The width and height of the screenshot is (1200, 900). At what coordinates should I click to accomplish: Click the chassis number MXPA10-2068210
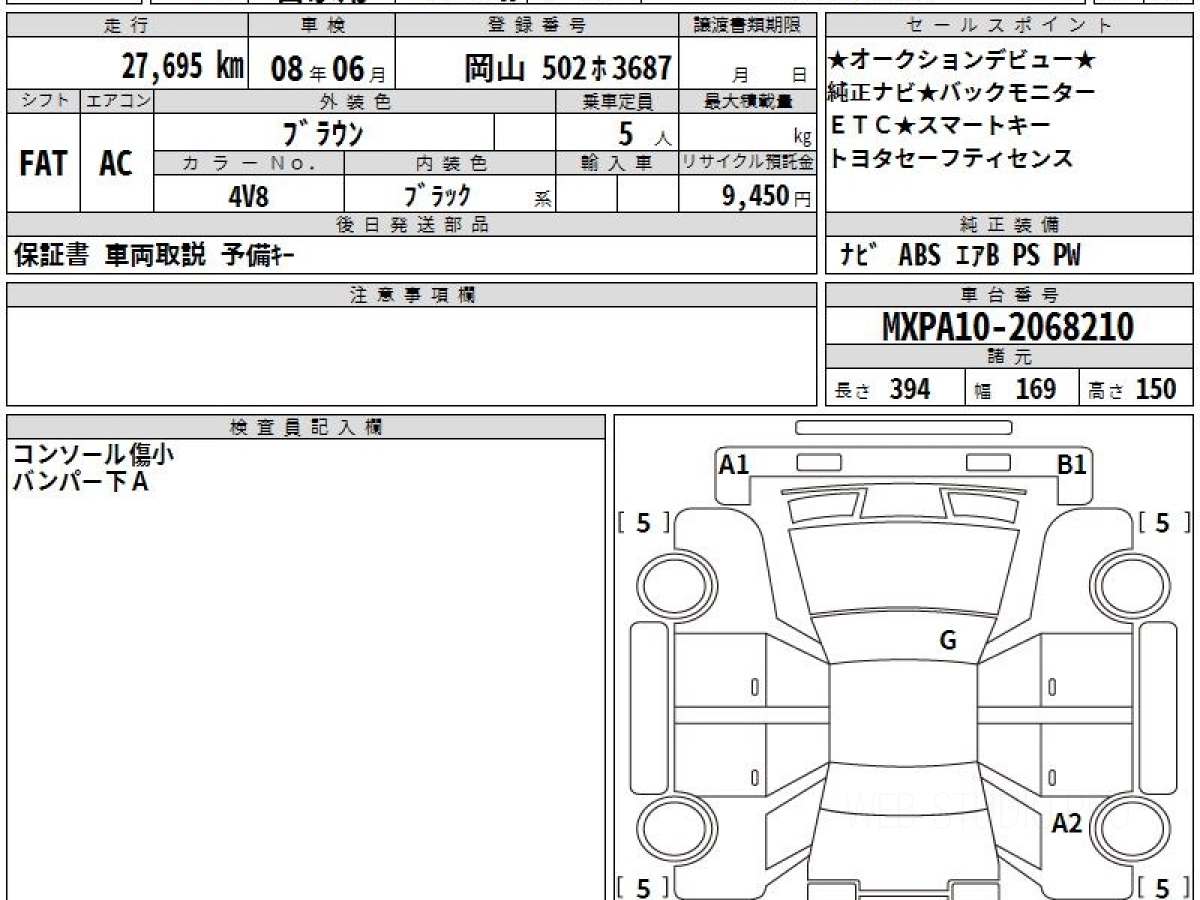[x=1008, y=326]
